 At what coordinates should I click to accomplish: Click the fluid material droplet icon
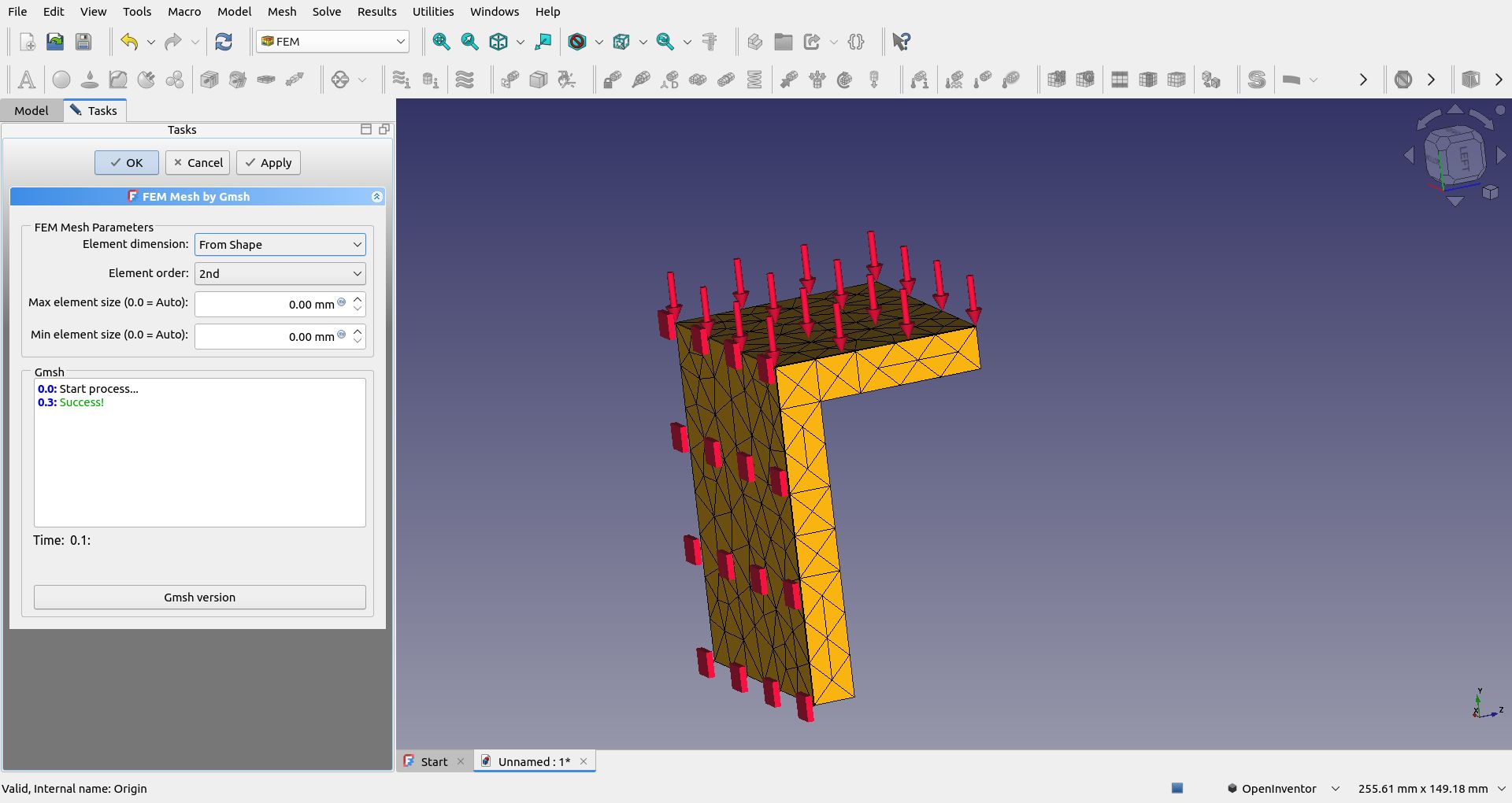[90, 80]
